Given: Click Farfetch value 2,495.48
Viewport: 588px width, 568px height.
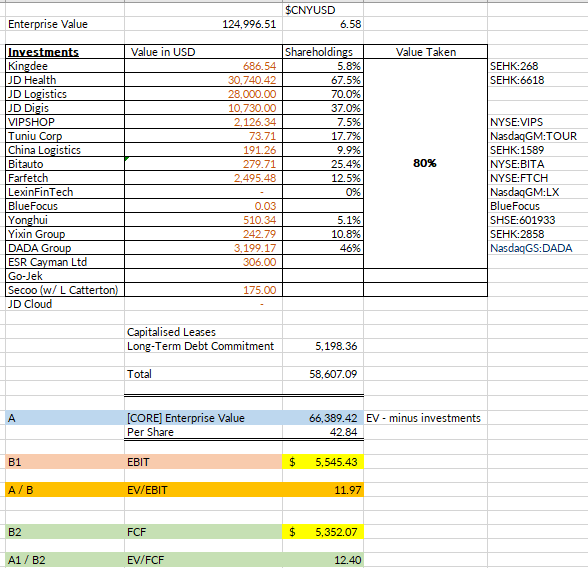Looking at the screenshot, I should point(203,178).
